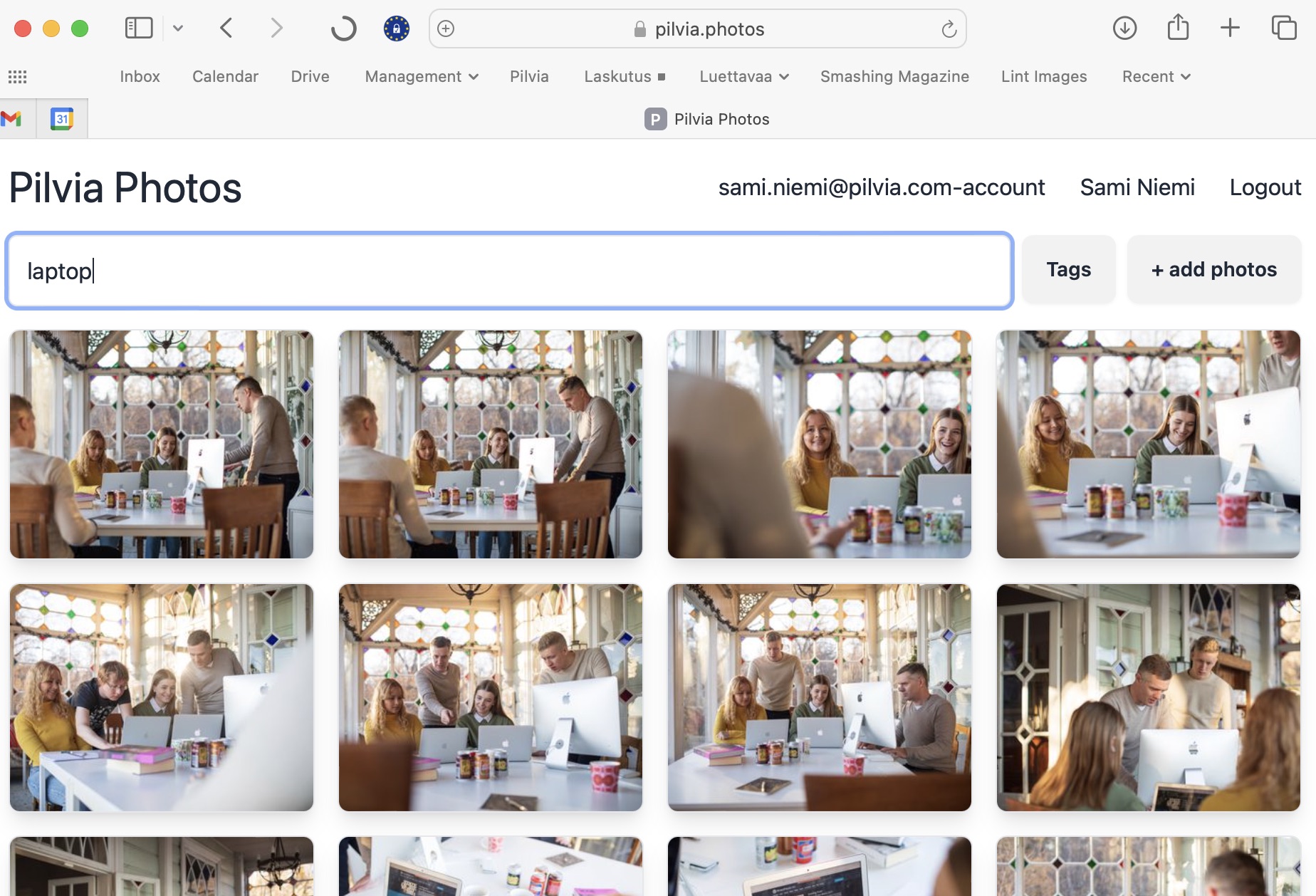Expand the Luettavaa bookmarks folder

pyautogui.click(x=743, y=76)
